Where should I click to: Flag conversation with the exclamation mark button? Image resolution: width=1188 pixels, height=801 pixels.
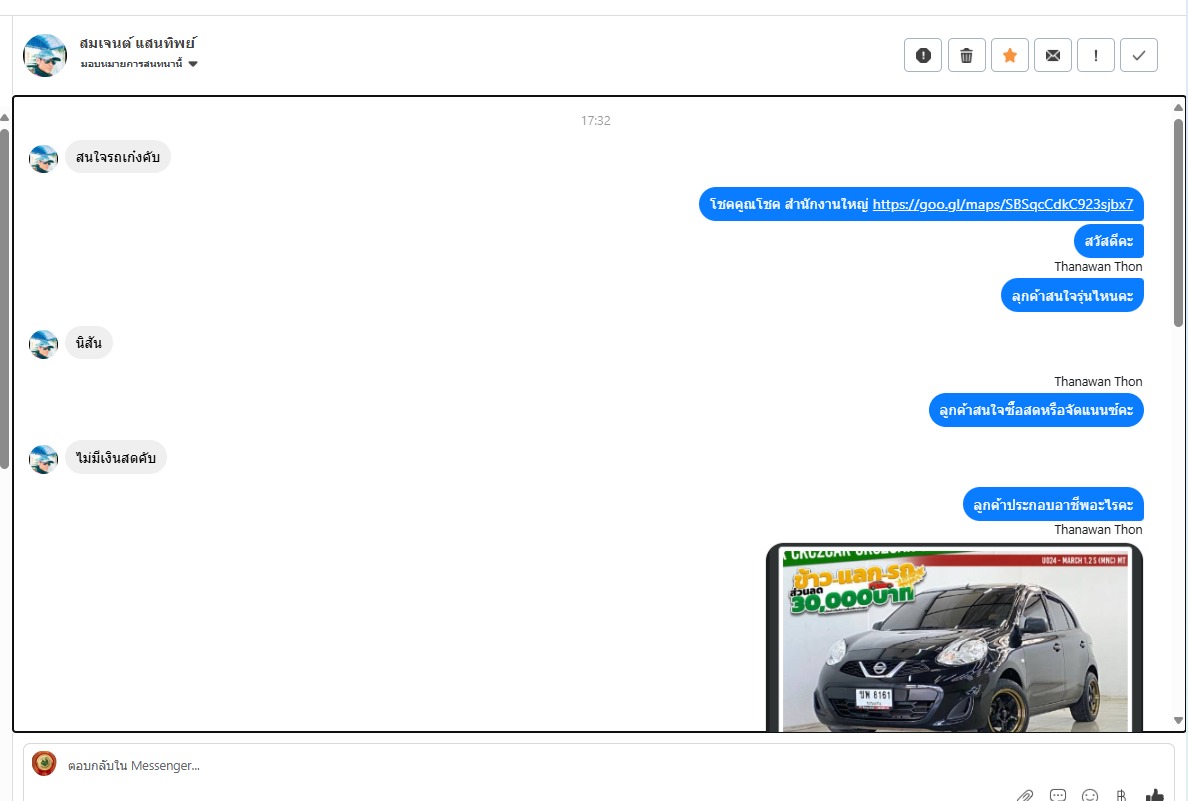coord(1096,55)
